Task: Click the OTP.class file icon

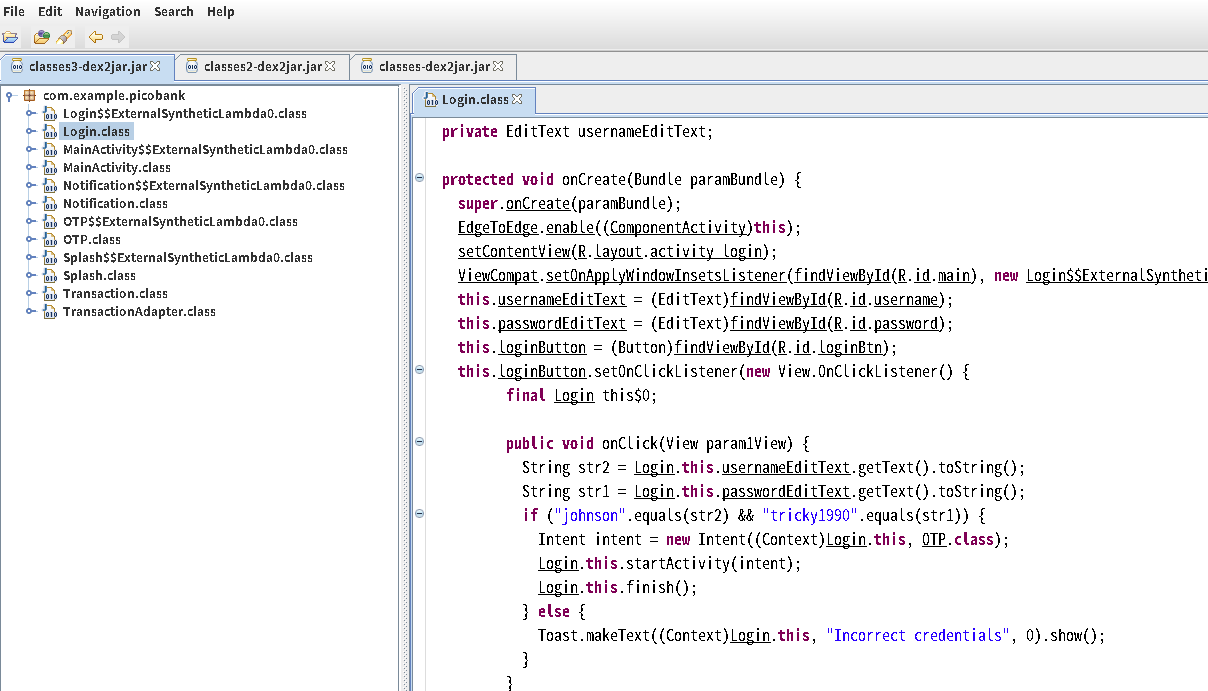Action: point(50,240)
